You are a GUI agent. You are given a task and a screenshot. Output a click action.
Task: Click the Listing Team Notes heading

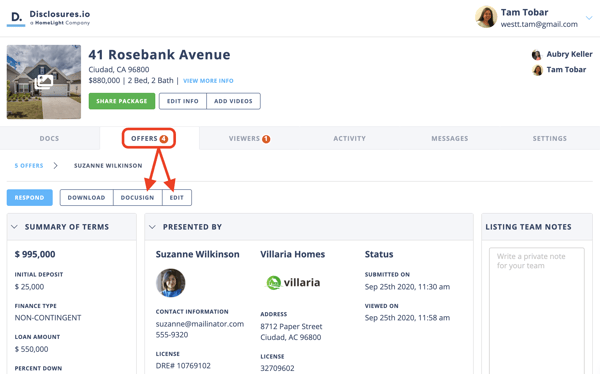coord(528,227)
